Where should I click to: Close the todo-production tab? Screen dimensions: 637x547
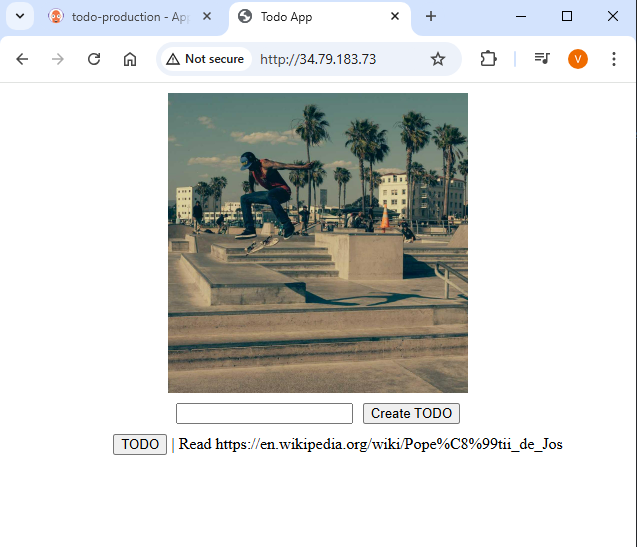(207, 16)
